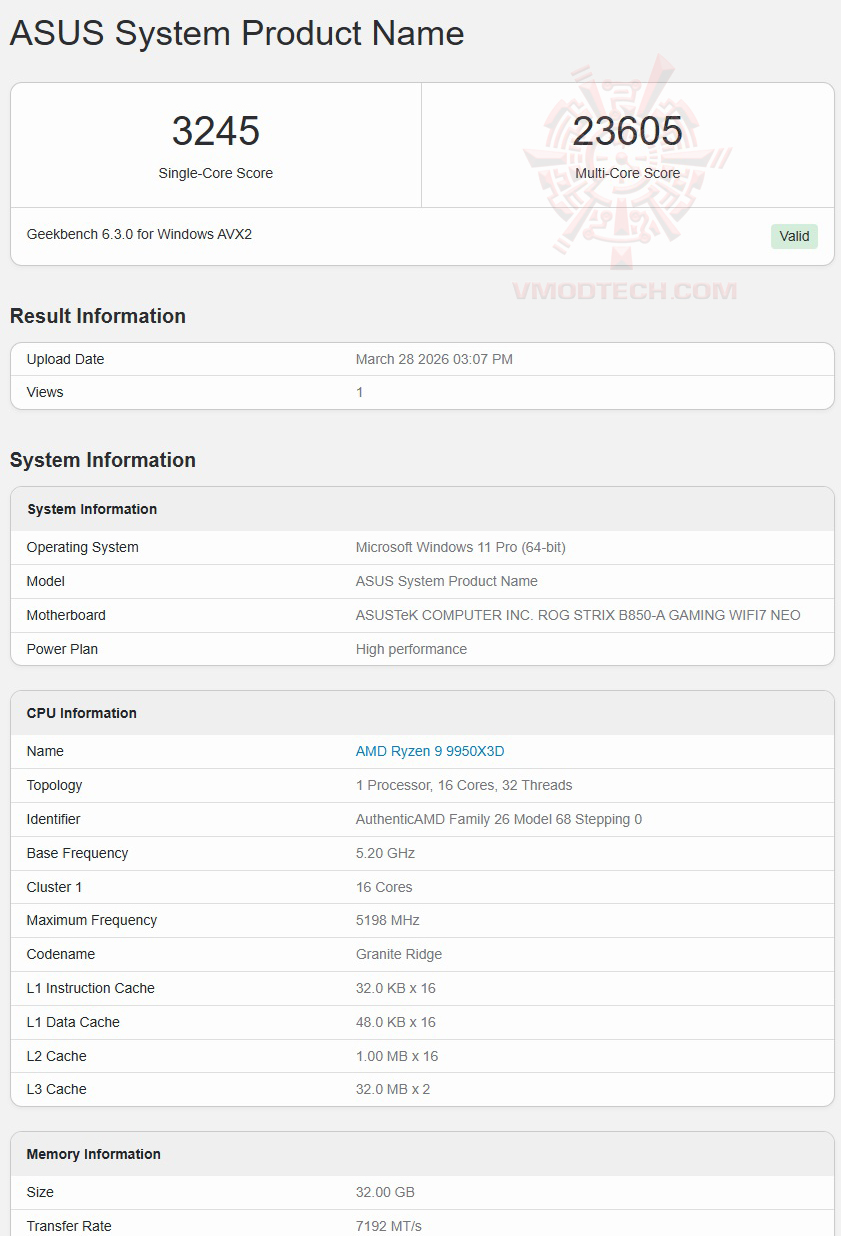Click the Maximum Frequency row label

coord(92,920)
